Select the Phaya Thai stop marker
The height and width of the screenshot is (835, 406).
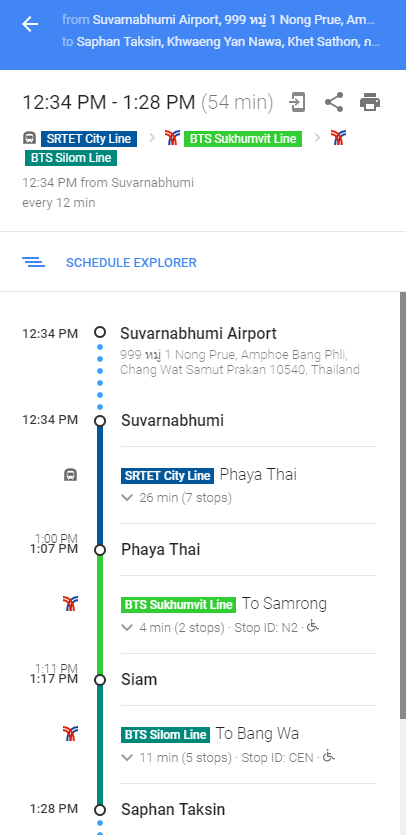(x=100, y=550)
